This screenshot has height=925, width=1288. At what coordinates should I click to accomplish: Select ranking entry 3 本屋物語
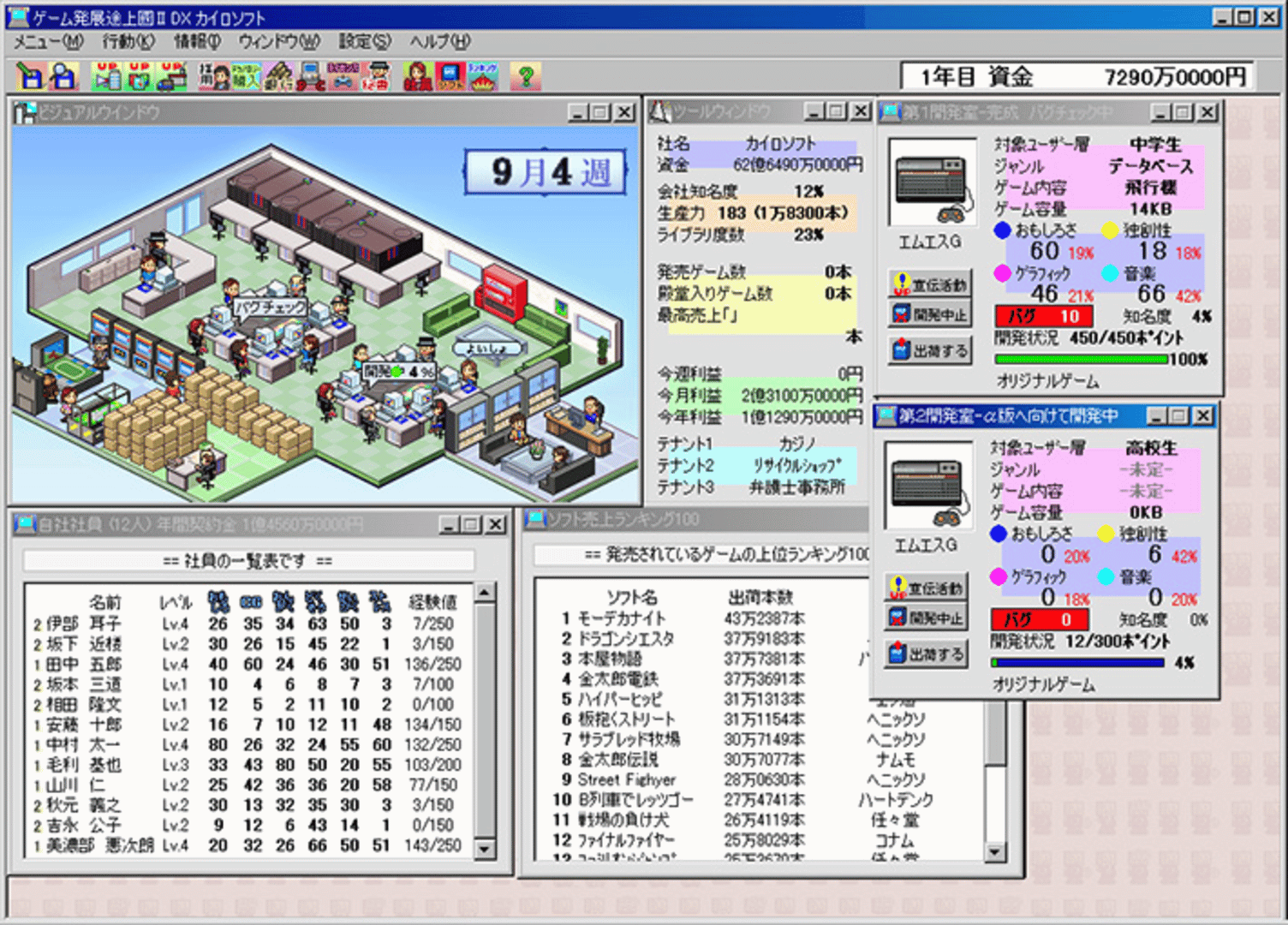[x=702, y=659]
